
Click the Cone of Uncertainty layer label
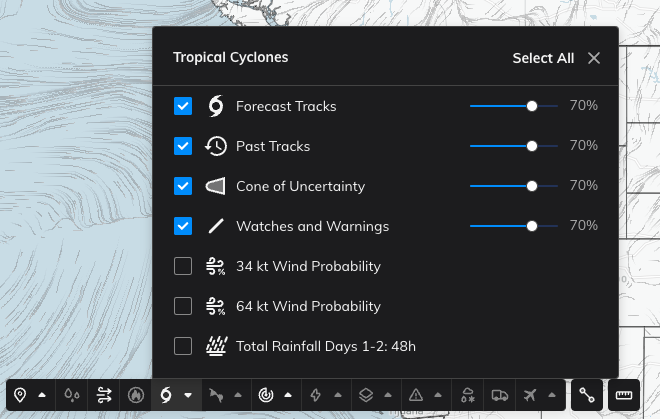[300, 186]
